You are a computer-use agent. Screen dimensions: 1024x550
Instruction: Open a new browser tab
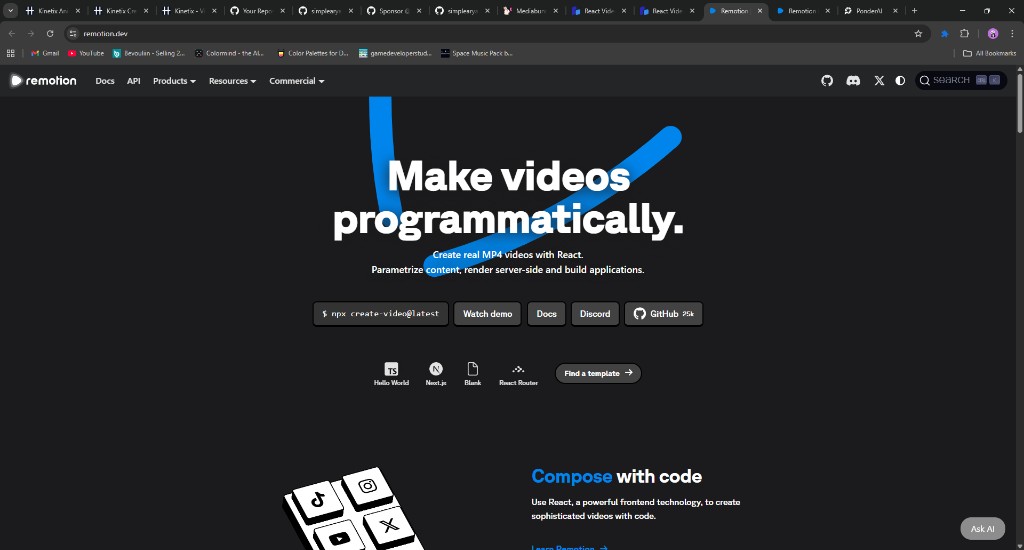tap(914, 10)
